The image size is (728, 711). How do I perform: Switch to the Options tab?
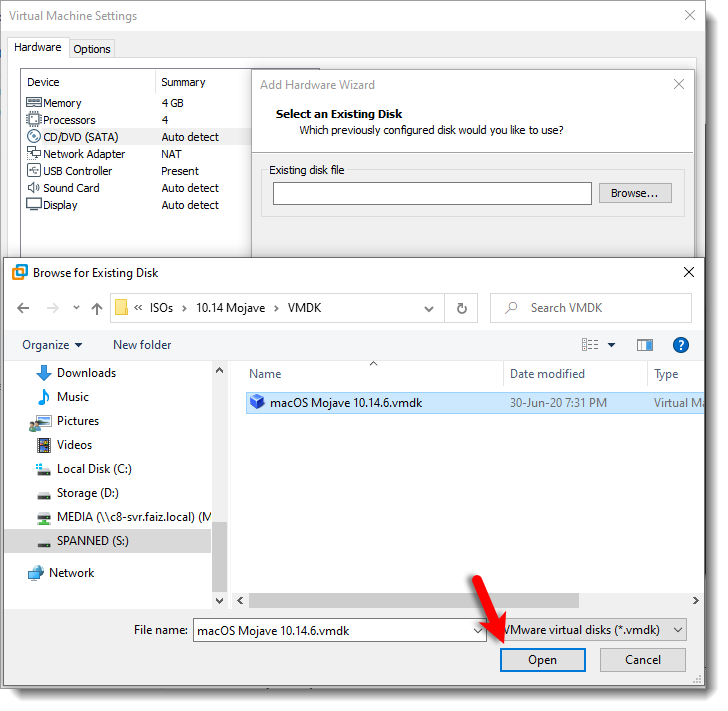tap(92, 49)
